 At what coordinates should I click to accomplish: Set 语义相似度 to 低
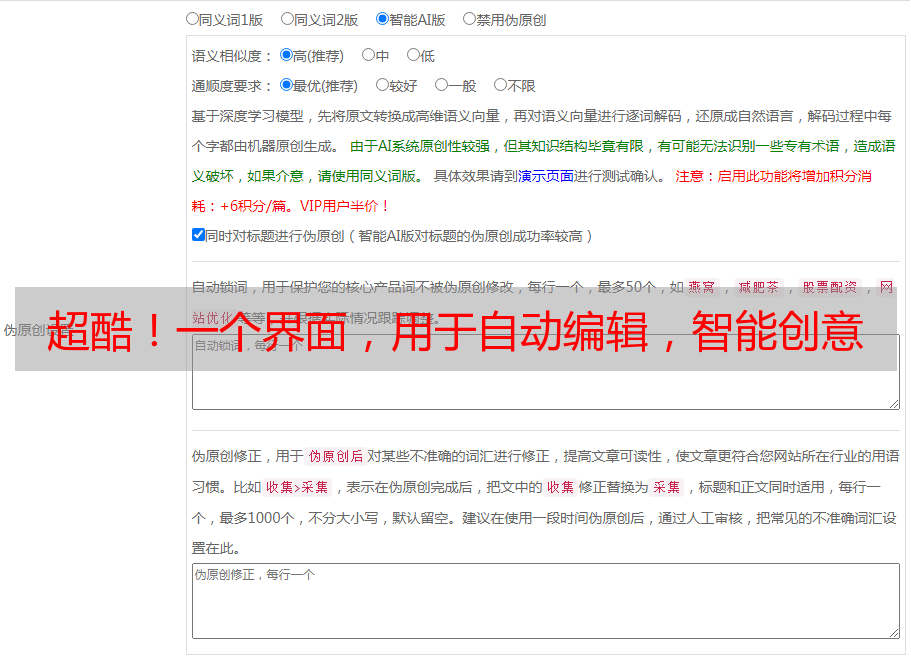[x=413, y=55]
